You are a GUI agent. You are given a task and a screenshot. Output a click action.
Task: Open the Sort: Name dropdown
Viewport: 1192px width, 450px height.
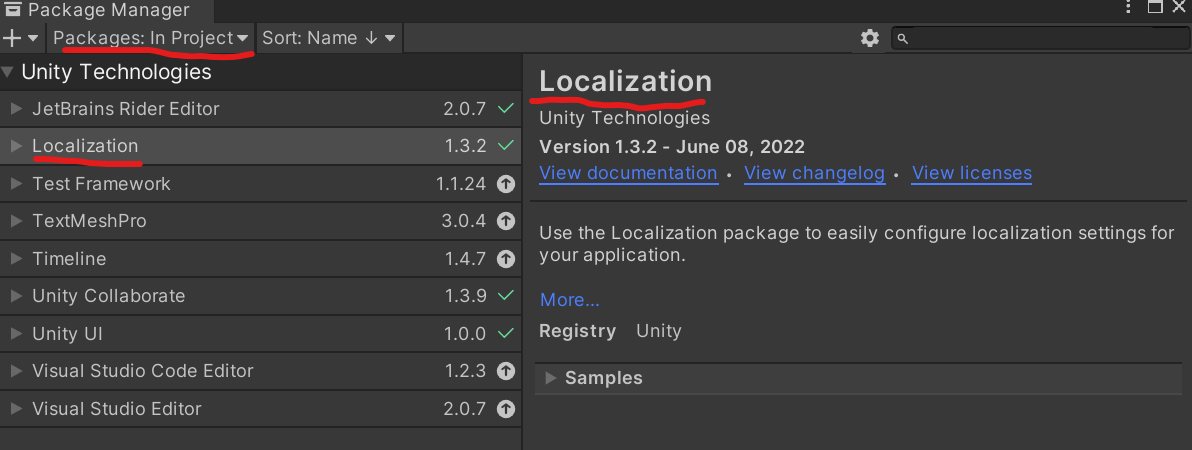(328, 38)
